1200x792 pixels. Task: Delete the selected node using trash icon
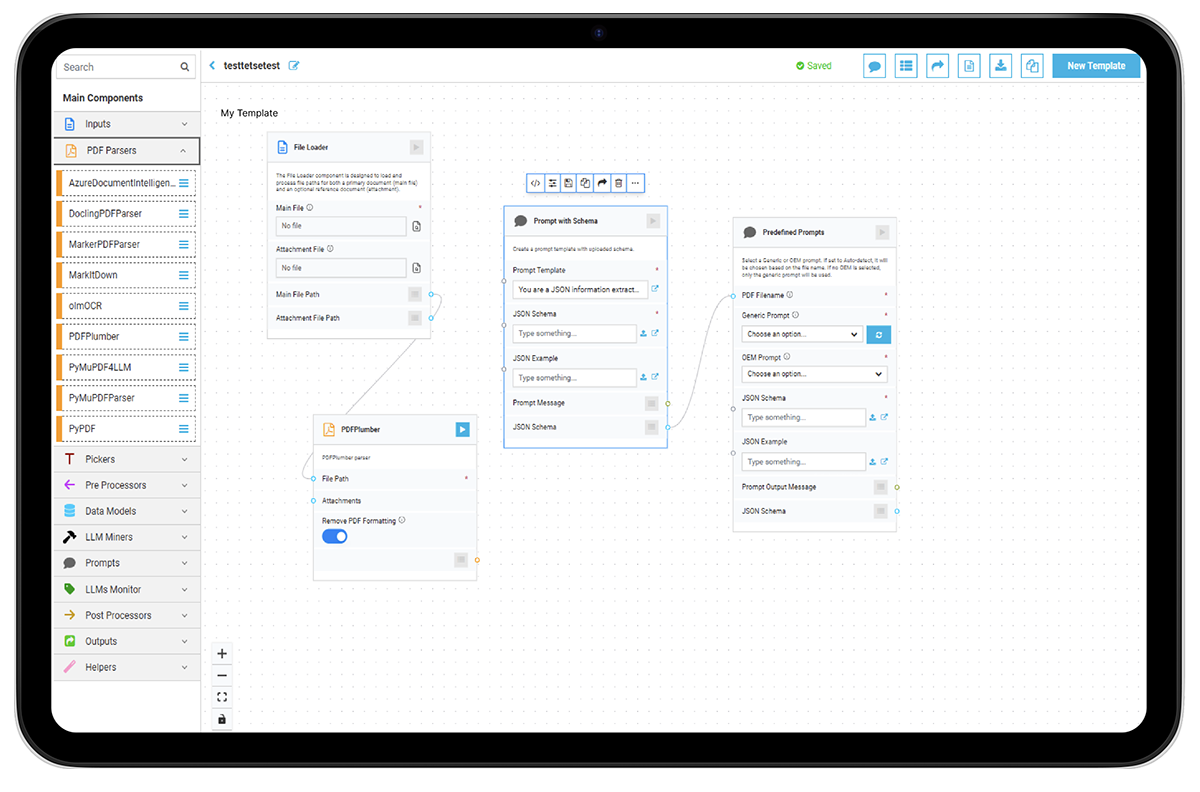(619, 183)
